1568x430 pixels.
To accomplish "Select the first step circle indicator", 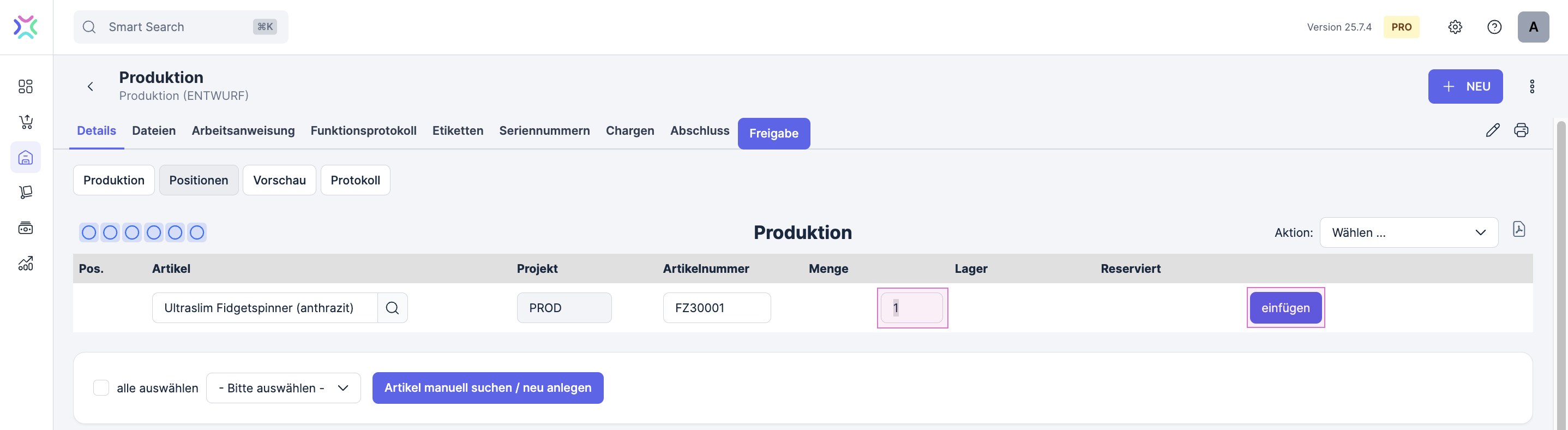I will click(89, 232).
